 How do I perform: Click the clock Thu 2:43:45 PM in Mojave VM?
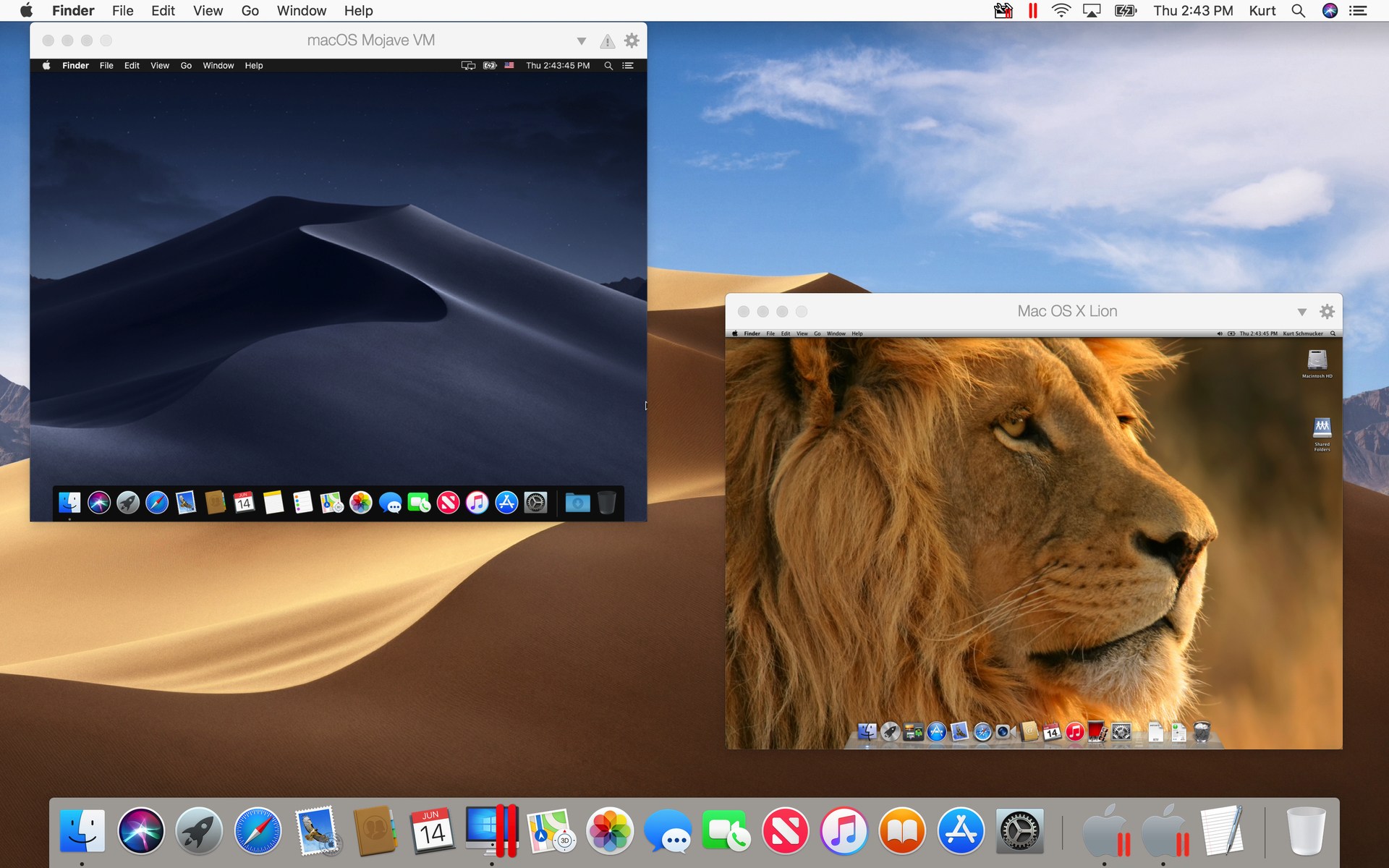click(x=558, y=66)
